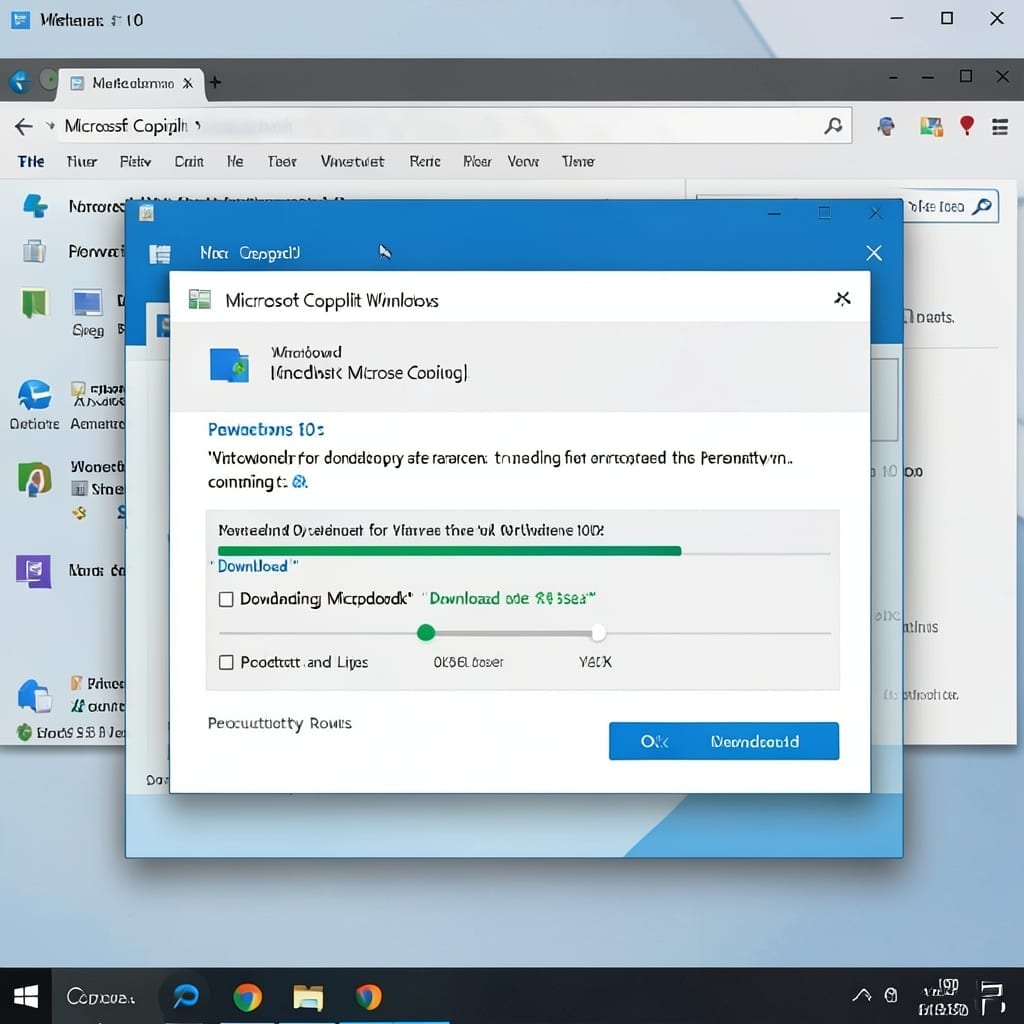Click the Firefox icon on the taskbar

click(369, 997)
